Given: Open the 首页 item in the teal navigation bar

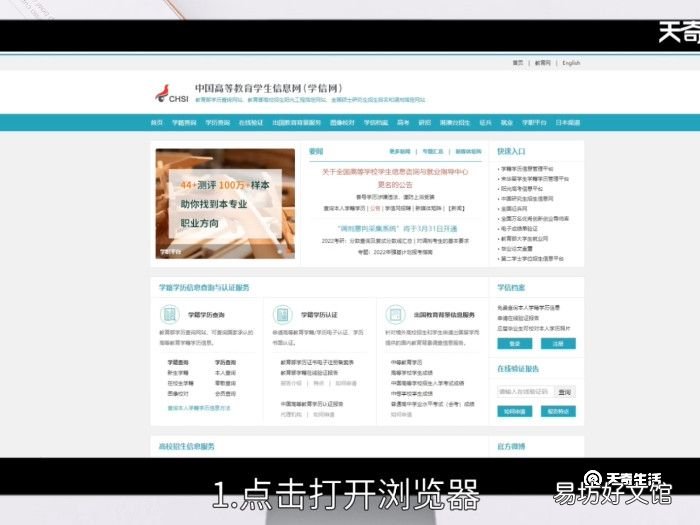Looking at the screenshot, I should tap(157, 123).
